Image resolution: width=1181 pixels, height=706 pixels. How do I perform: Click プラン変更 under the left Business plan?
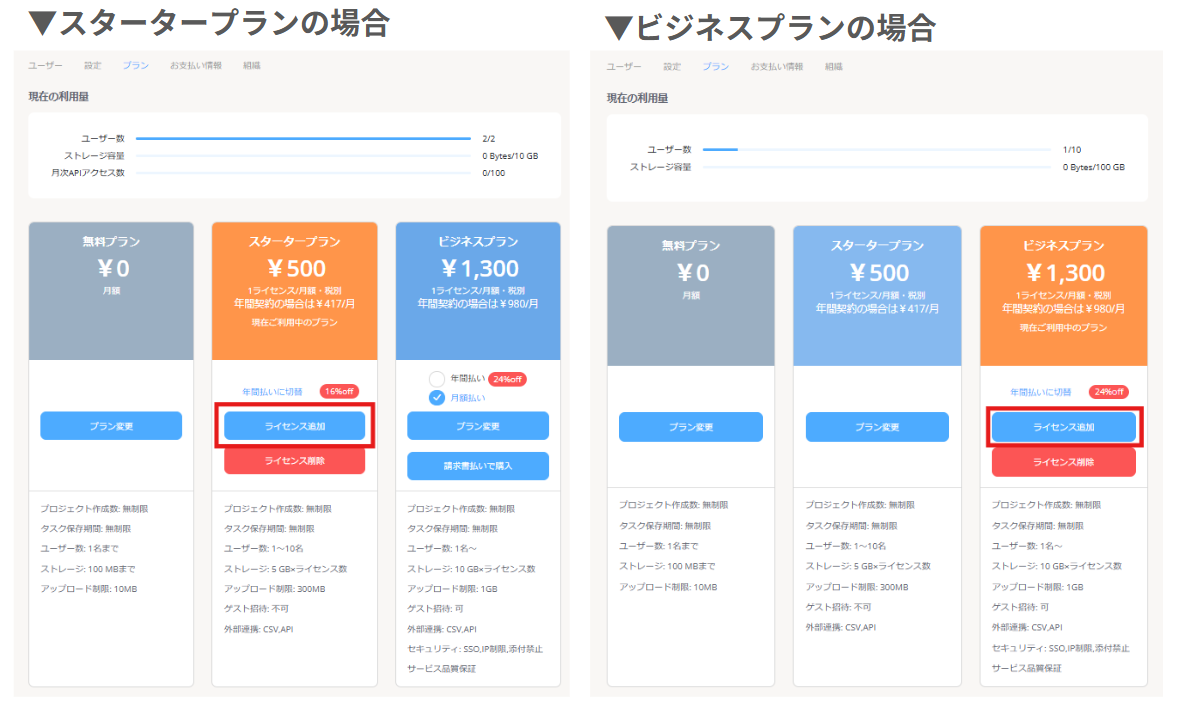point(478,426)
